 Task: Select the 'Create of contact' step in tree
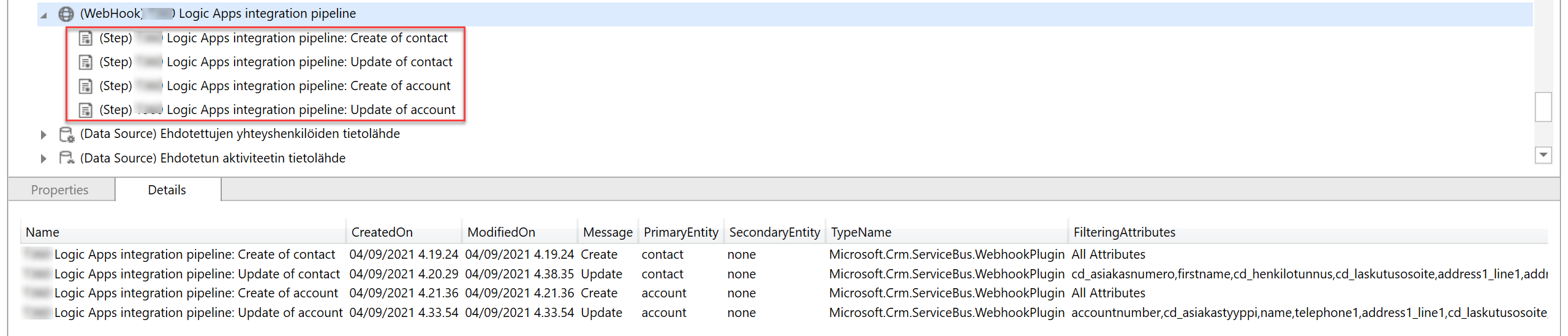pyautogui.click(x=307, y=38)
